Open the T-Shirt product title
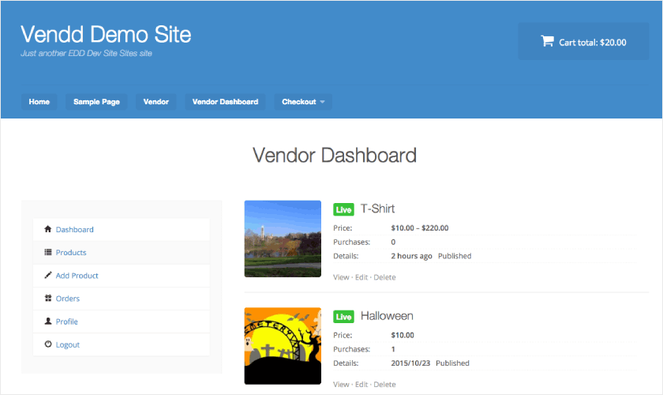The width and height of the screenshot is (663, 395). 378,209
